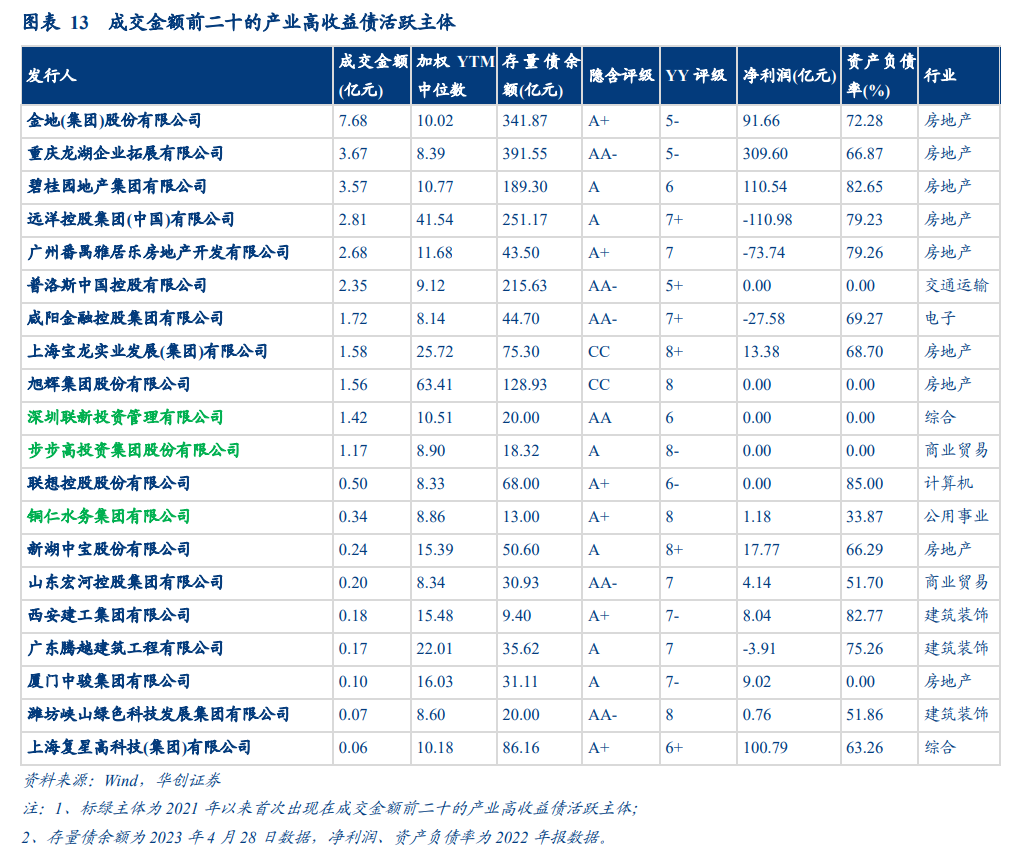Click the 33.87 asset-liability ratio value
This screenshot has height=857, width=1013.
(864, 516)
